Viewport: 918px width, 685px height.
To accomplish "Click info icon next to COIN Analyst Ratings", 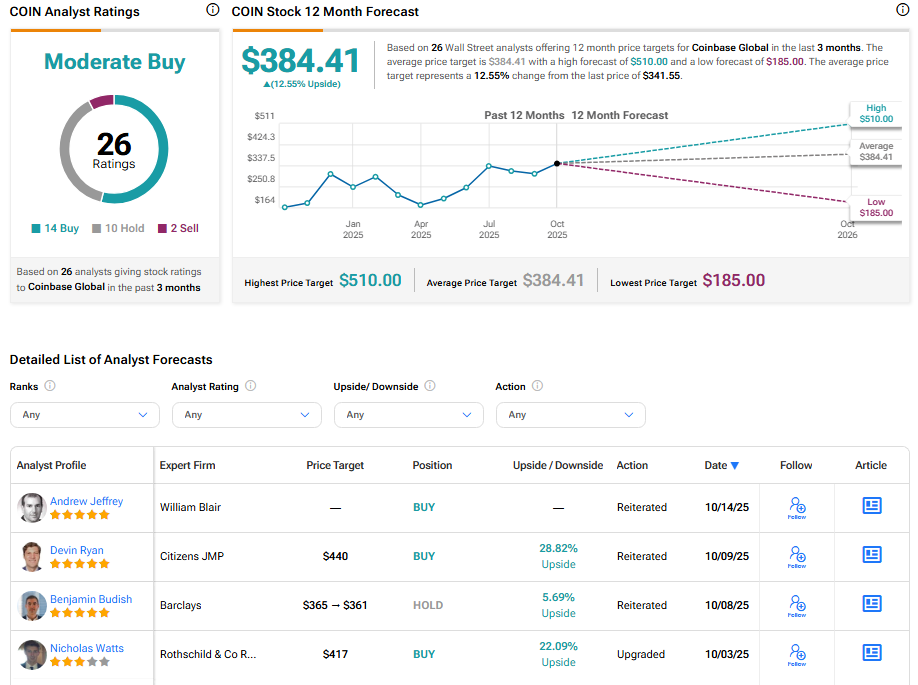I will click(x=212, y=10).
